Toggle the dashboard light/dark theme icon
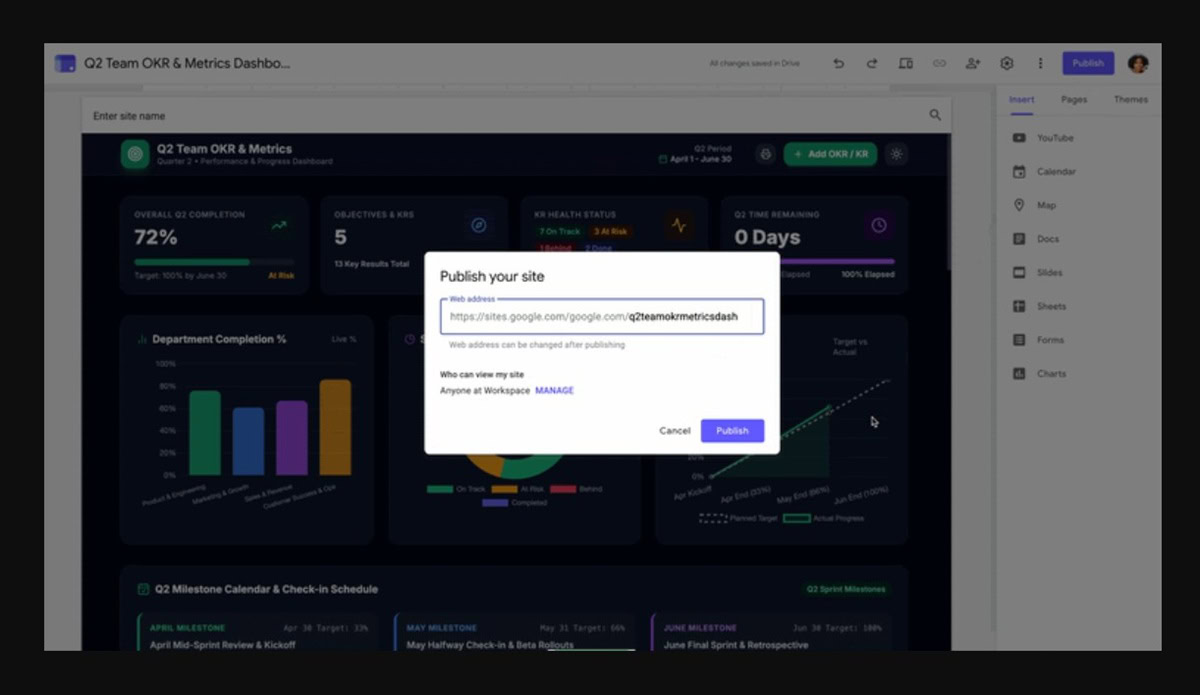1200x695 pixels. point(896,154)
